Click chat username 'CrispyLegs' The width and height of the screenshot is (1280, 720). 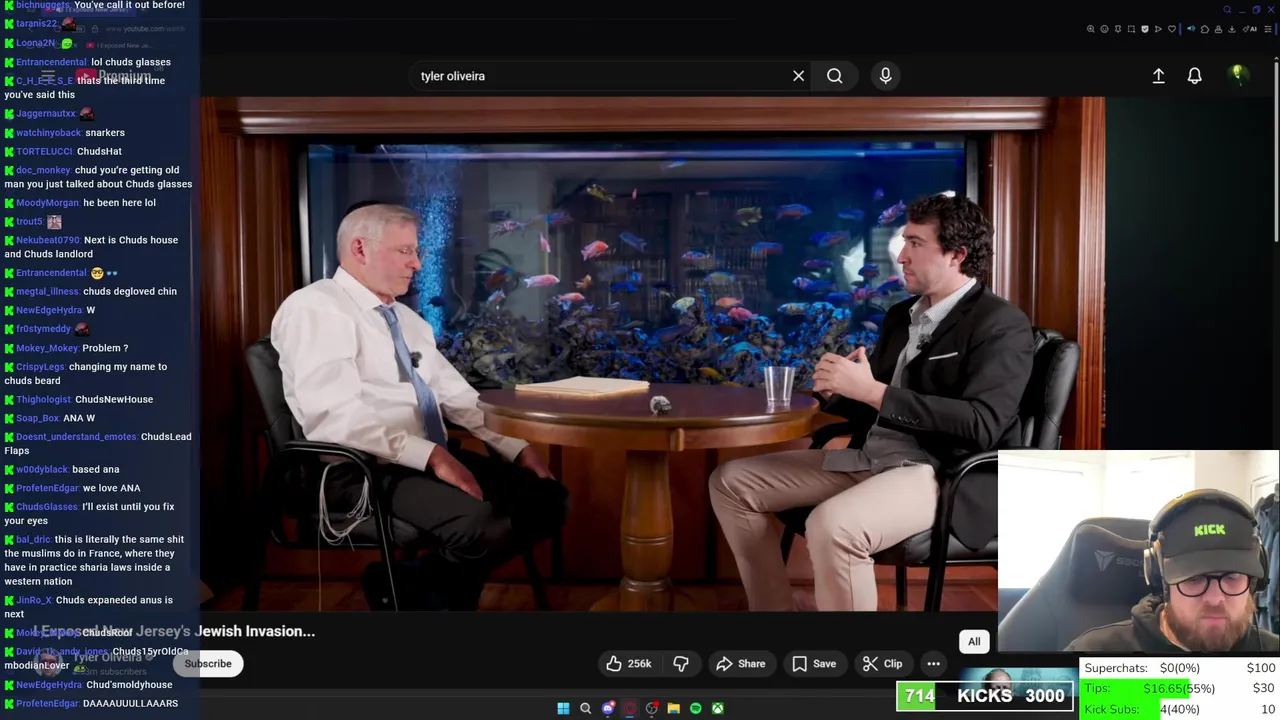(x=40, y=367)
